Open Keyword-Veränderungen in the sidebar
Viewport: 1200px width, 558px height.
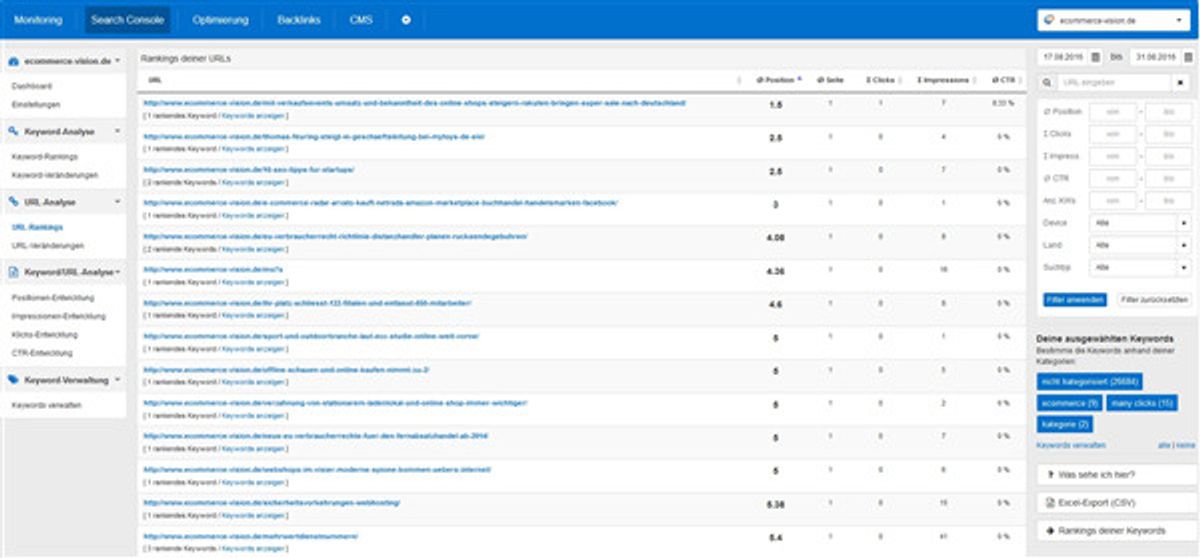tap(54, 175)
